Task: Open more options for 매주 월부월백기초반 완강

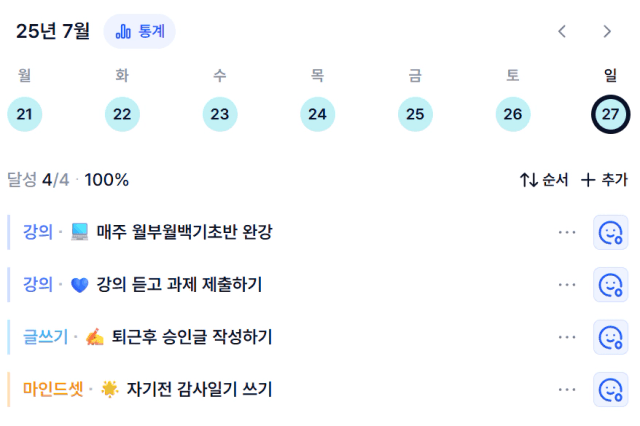Action: tap(567, 233)
